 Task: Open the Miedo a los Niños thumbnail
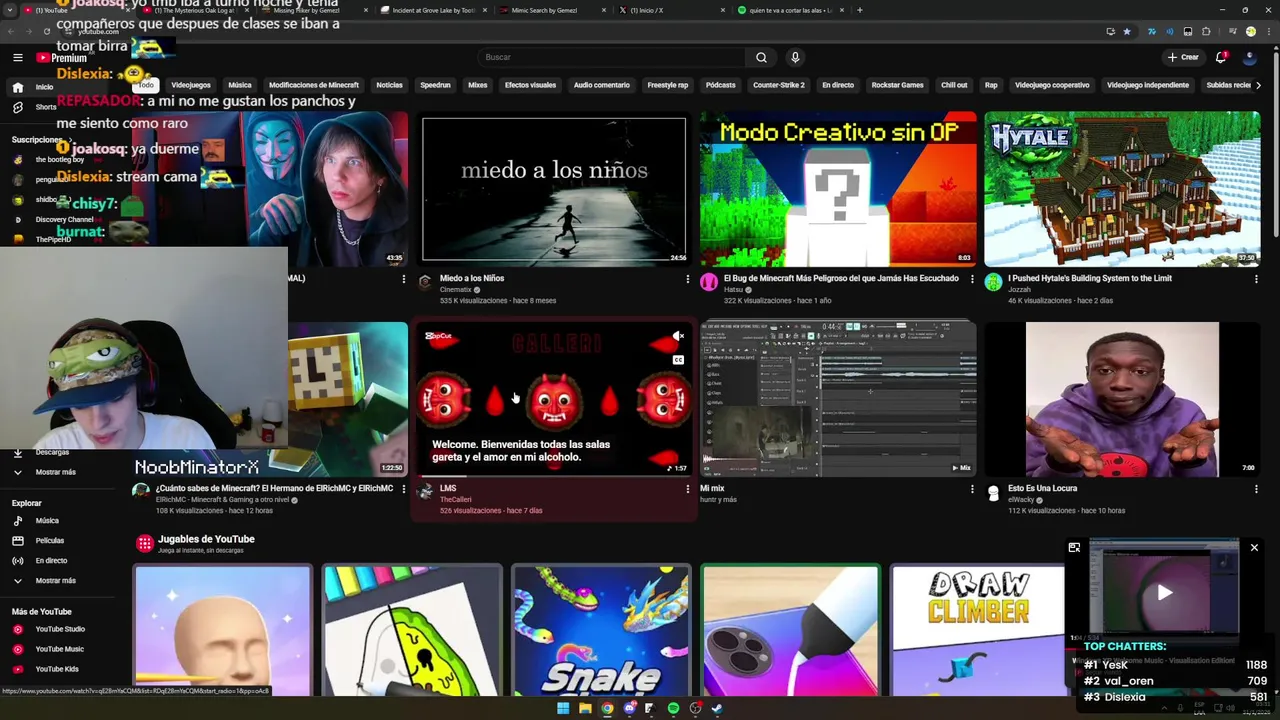tap(554, 188)
